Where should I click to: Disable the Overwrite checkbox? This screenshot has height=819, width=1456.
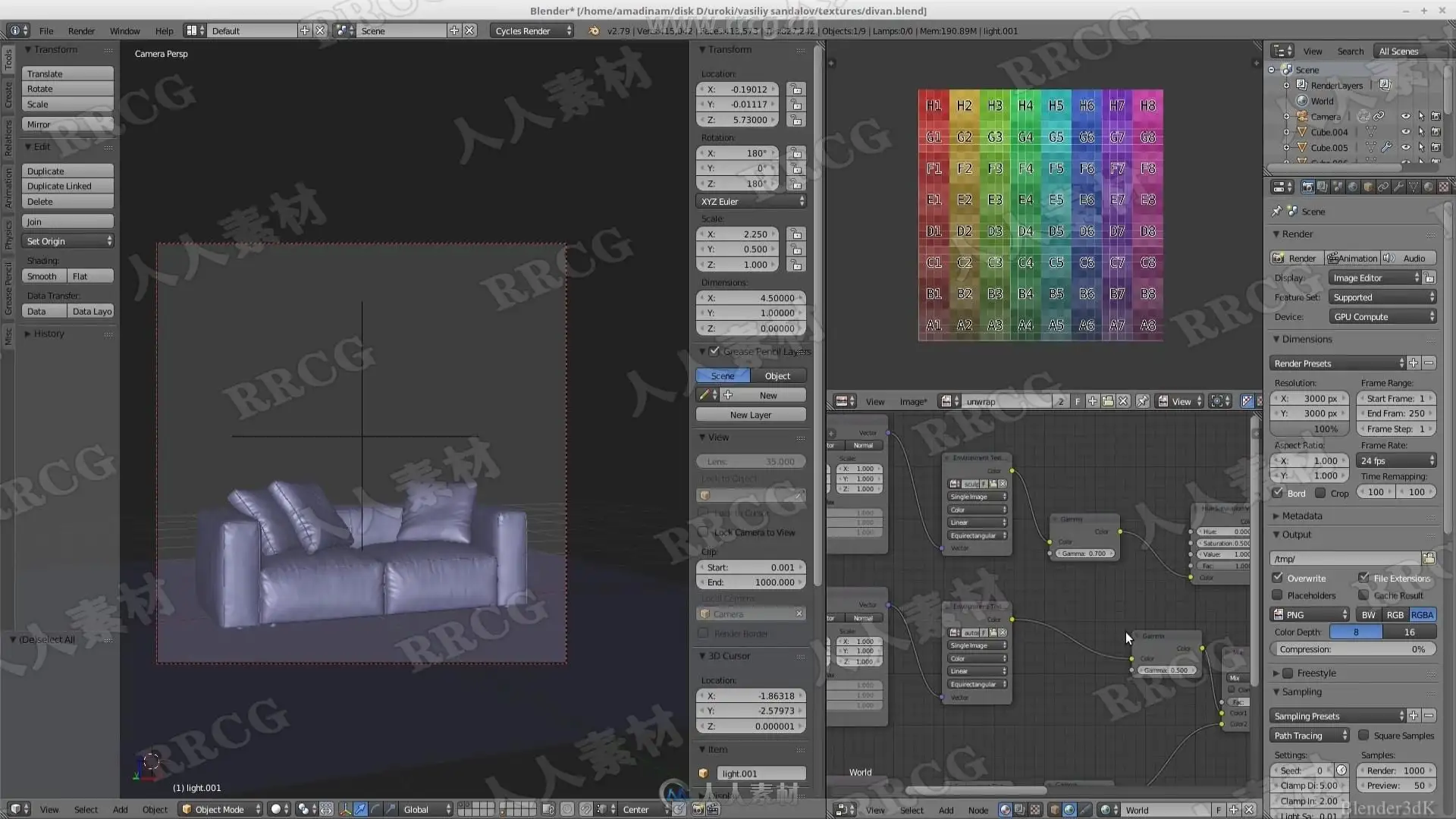pyautogui.click(x=1278, y=578)
